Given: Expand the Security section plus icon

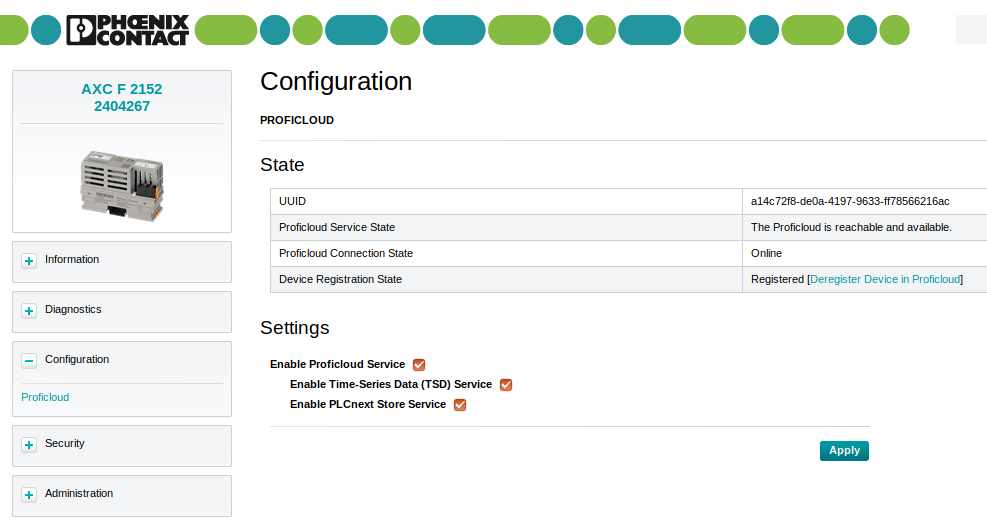Looking at the screenshot, I should [x=29, y=444].
